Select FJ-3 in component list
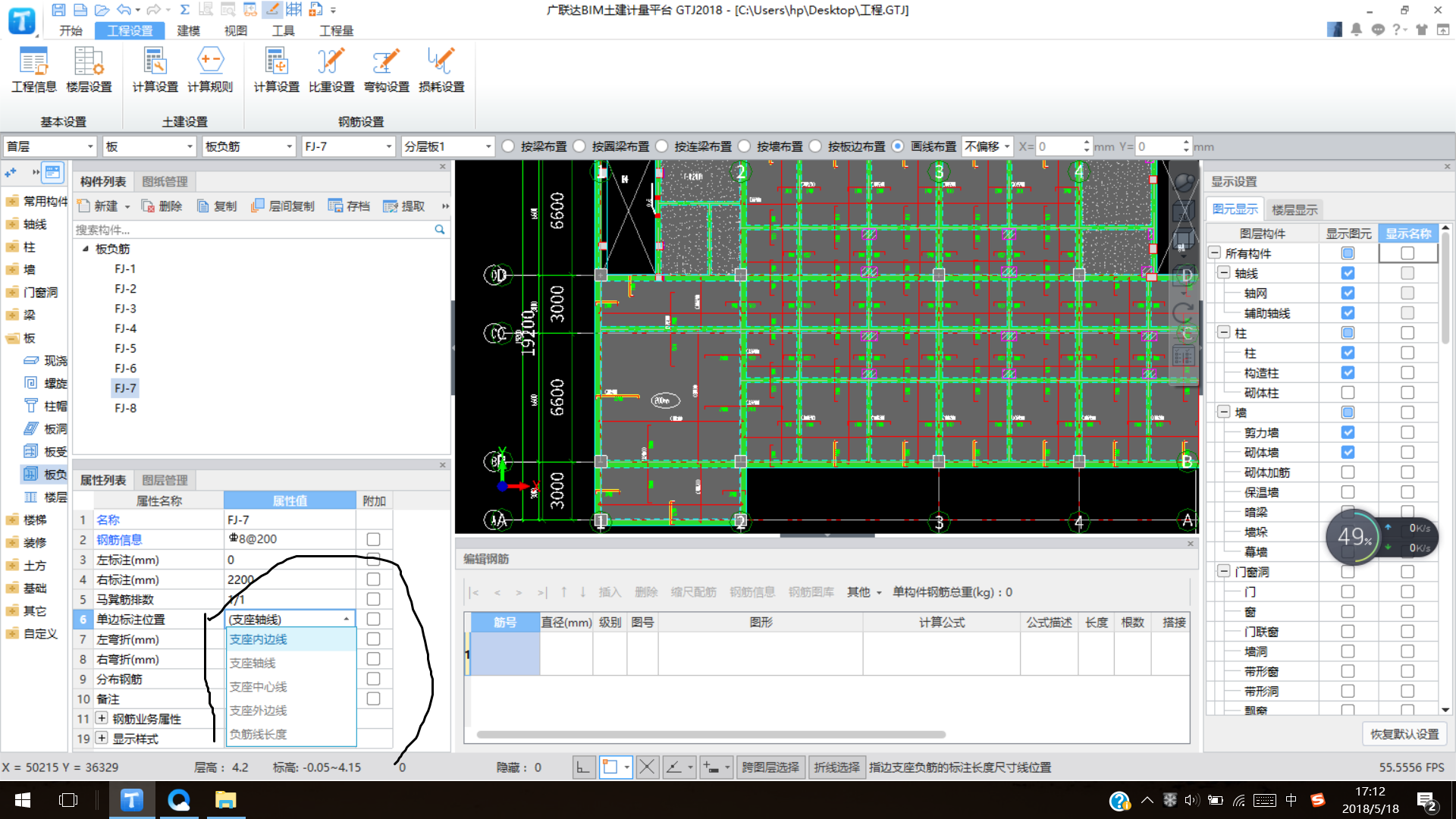This screenshot has width=1456, height=819. pos(125,309)
